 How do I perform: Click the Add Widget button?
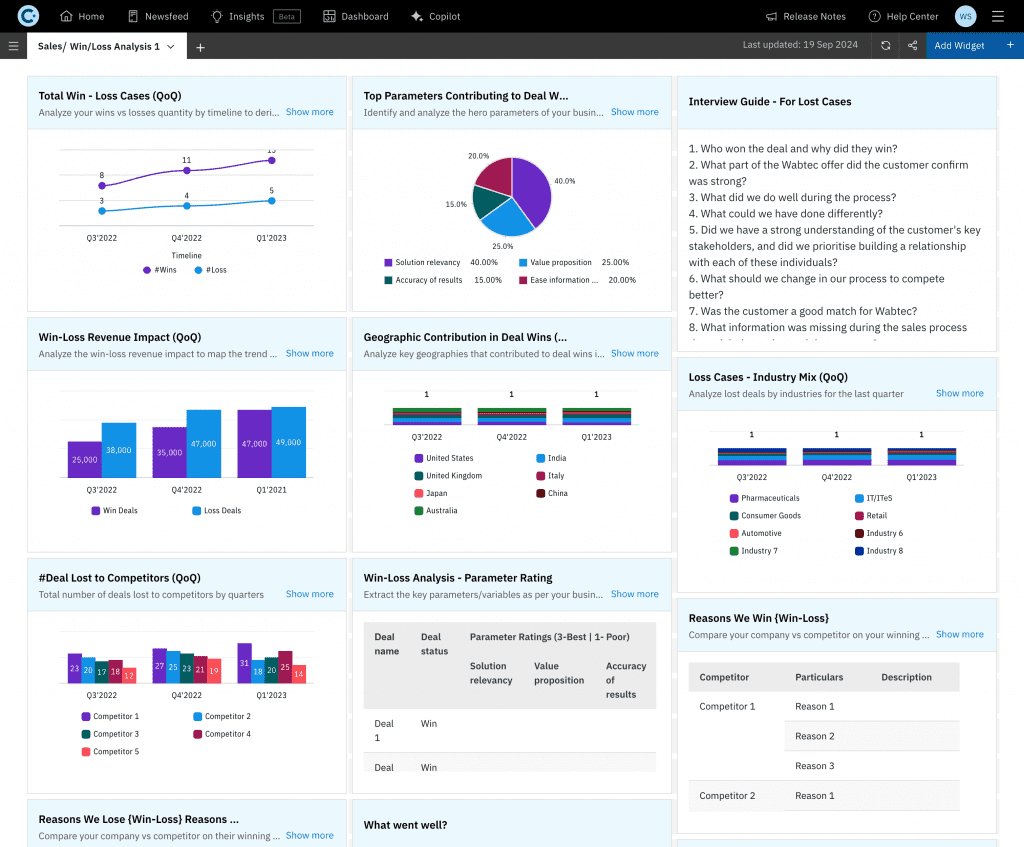[x=959, y=46]
